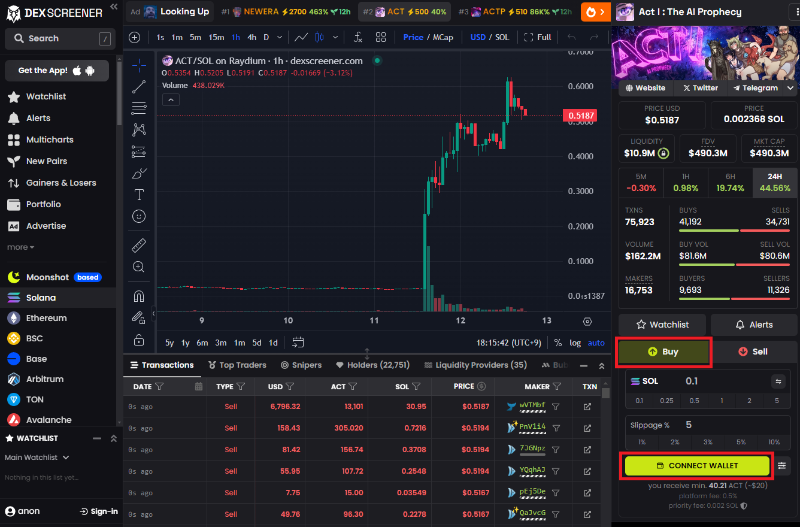Viewport: 800px width, 527px height.
Task: Open the DATE column filter
Action: [159, 386]
